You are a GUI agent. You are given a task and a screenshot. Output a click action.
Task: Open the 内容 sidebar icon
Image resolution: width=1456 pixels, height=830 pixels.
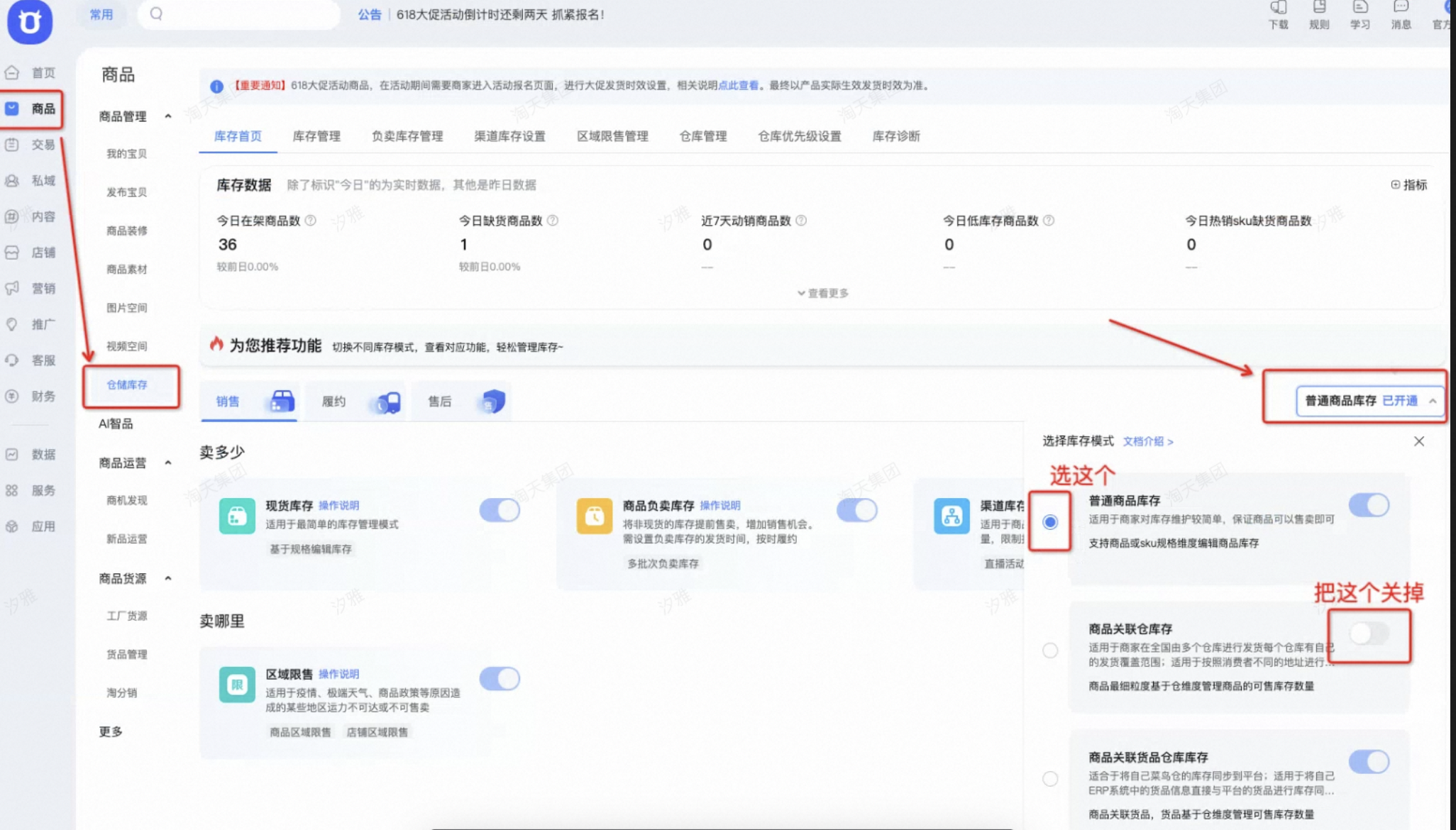(12, 216)
